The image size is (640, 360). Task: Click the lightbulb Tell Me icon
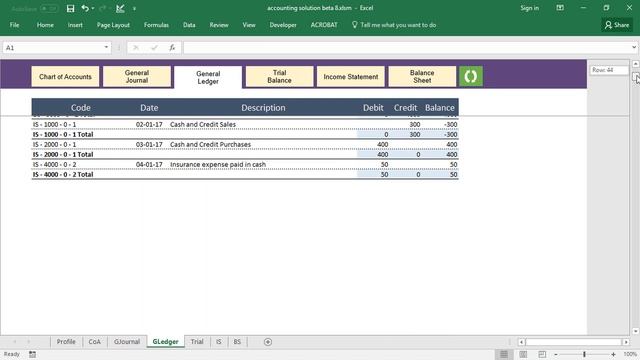pos(354,25)
